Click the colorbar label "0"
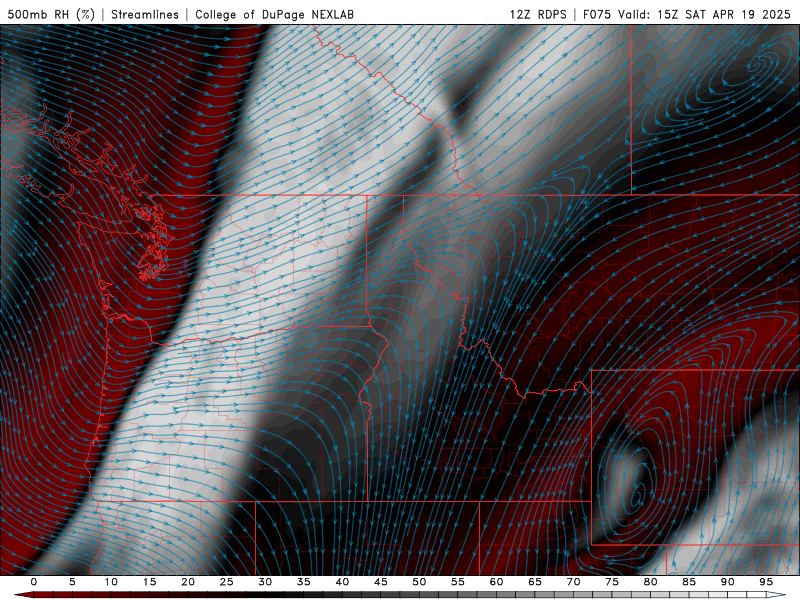This screenshot has height=600, width=800. pos(34,582)
